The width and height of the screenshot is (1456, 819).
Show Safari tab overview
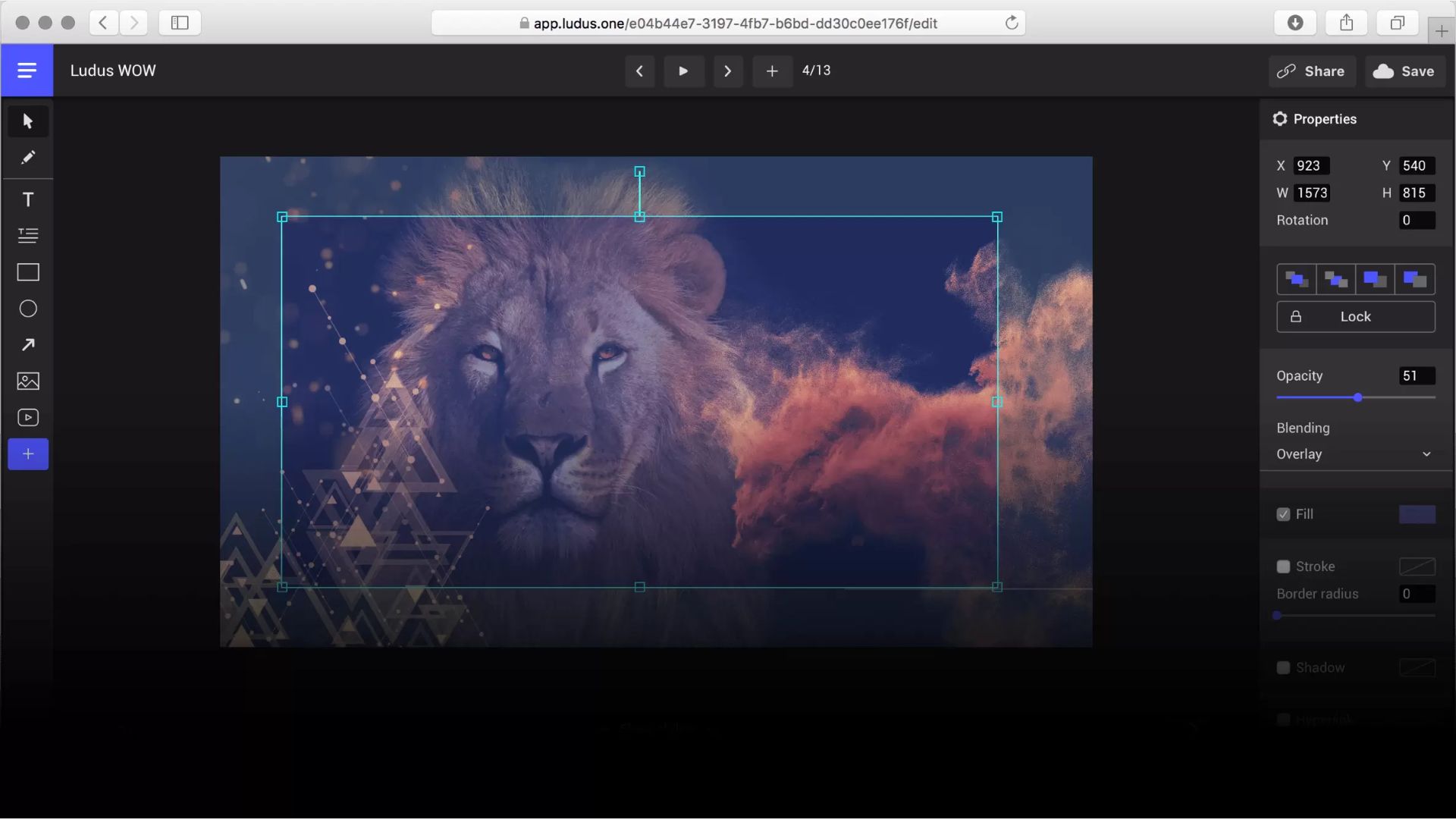[1397, 23]
